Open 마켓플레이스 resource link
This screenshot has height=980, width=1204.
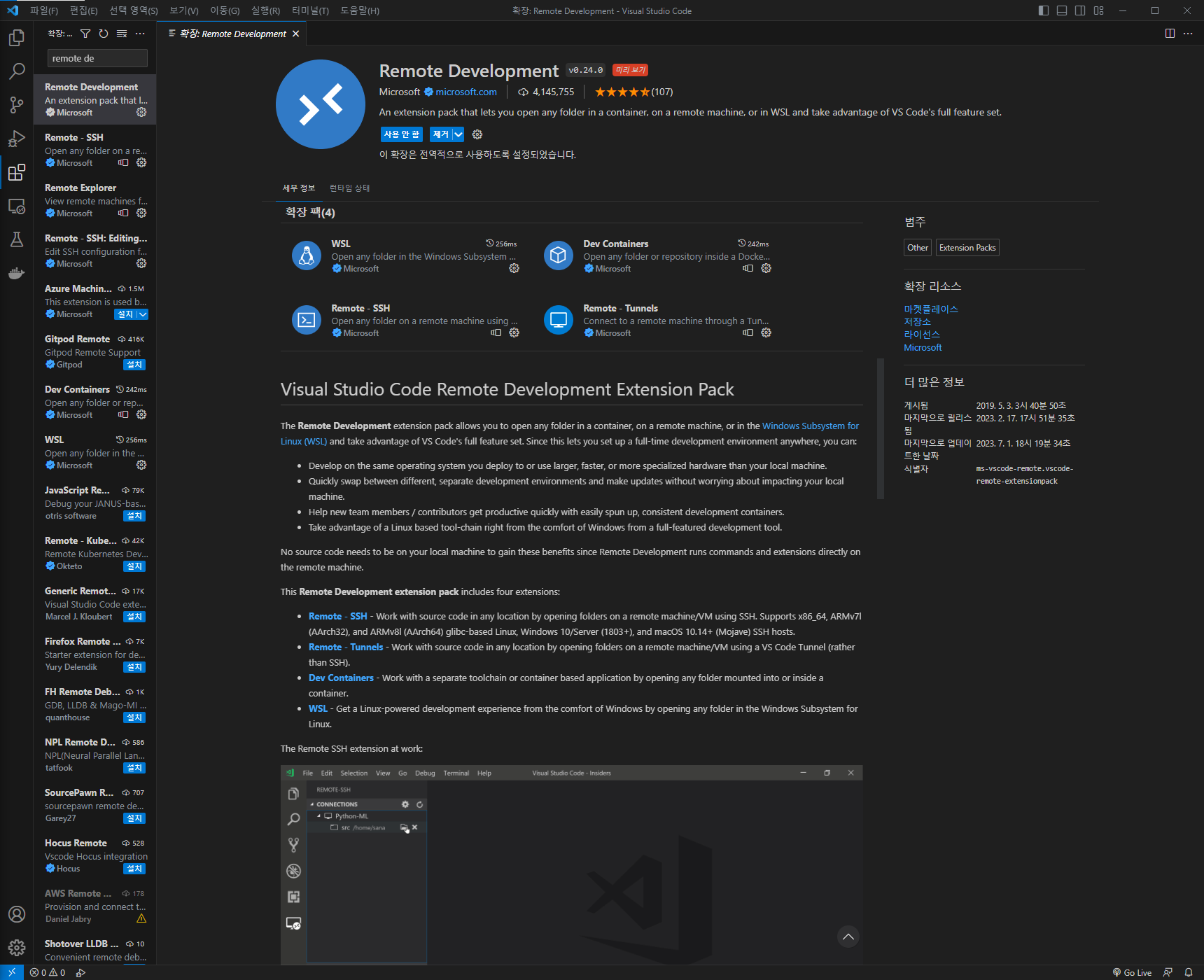pyautogui.click(x=931, y=309)
